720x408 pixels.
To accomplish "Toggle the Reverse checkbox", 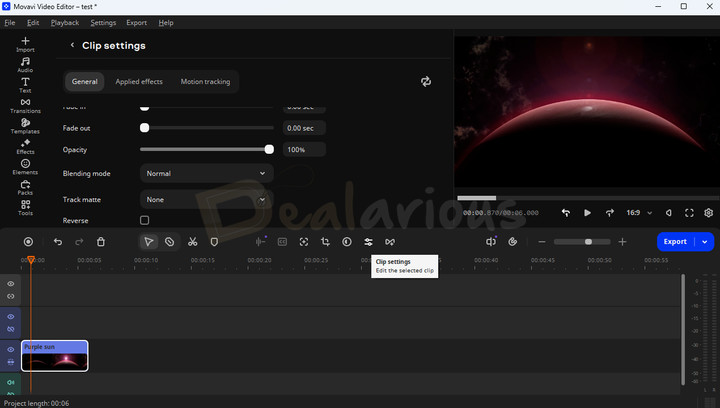I will click(145, 220).
